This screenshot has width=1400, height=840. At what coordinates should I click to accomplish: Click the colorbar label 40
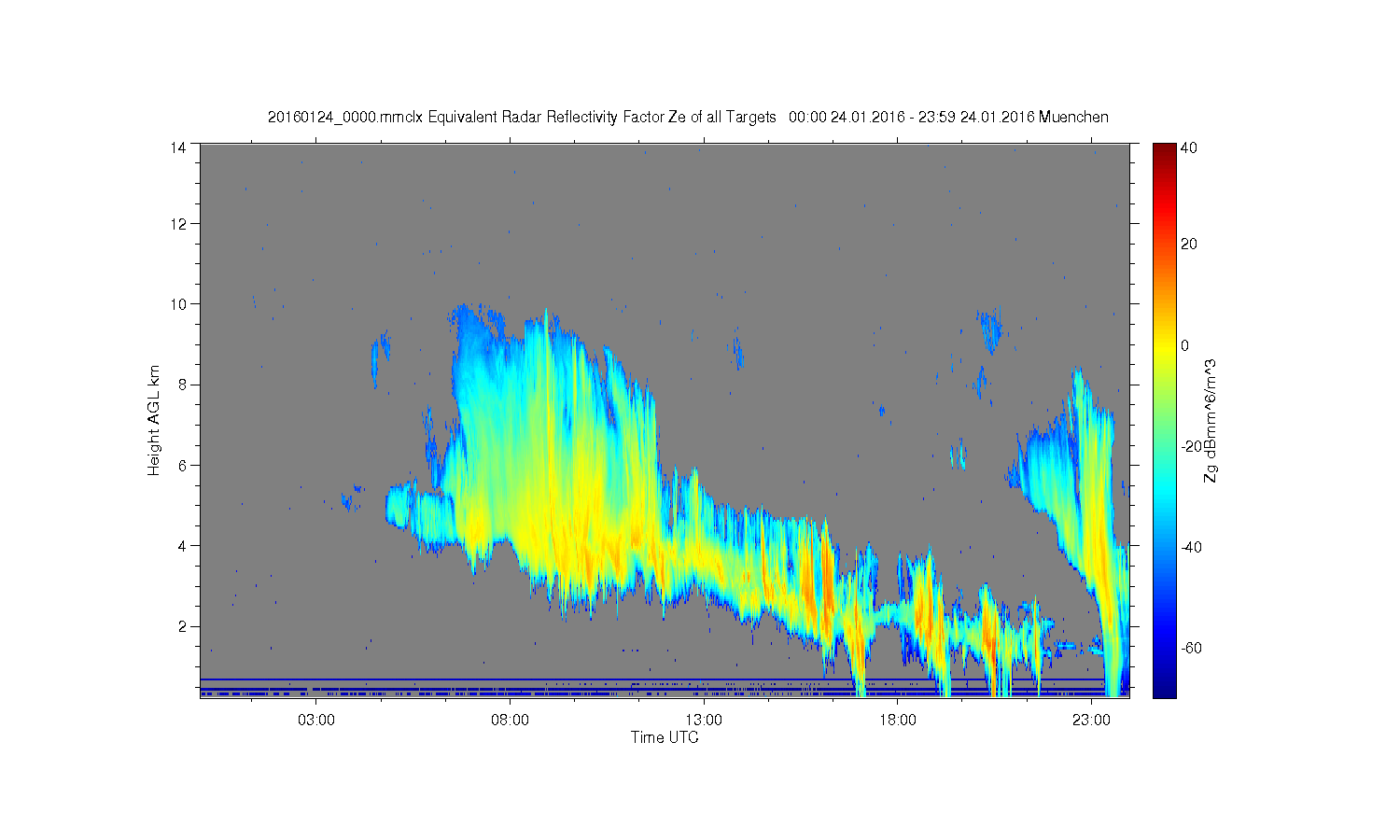[1189, 147]
